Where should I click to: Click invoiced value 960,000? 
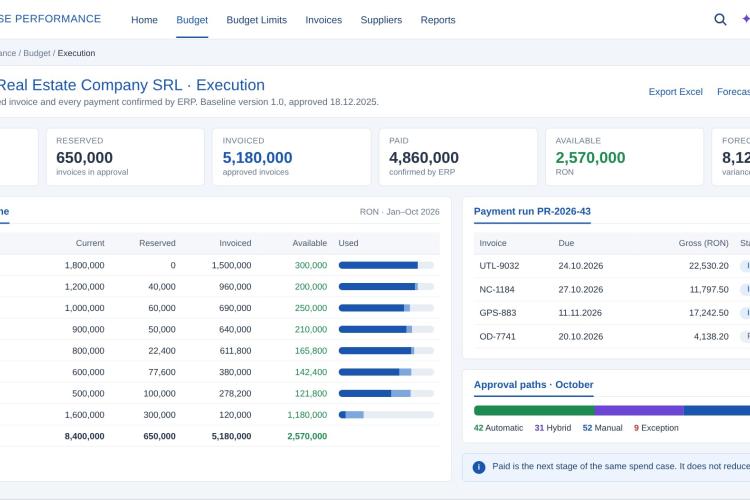click(x=235, y=287)
